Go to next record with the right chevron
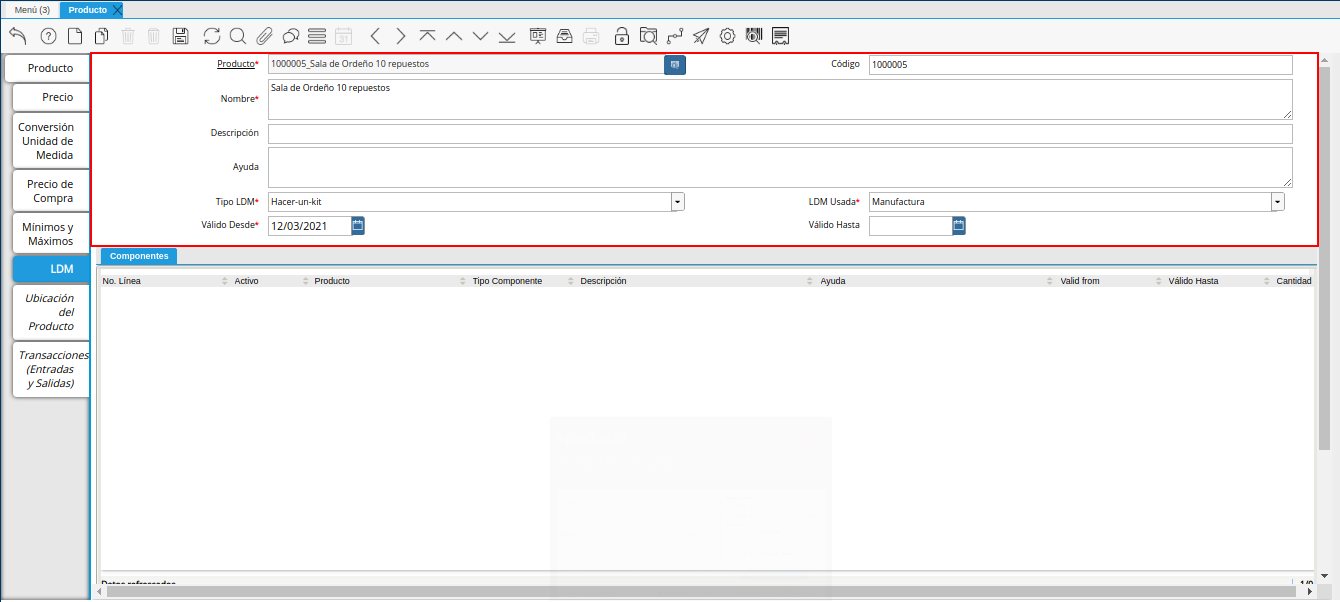Image resolution: width=1340 pixels, height=602 pixels. [x=401, y=36]
